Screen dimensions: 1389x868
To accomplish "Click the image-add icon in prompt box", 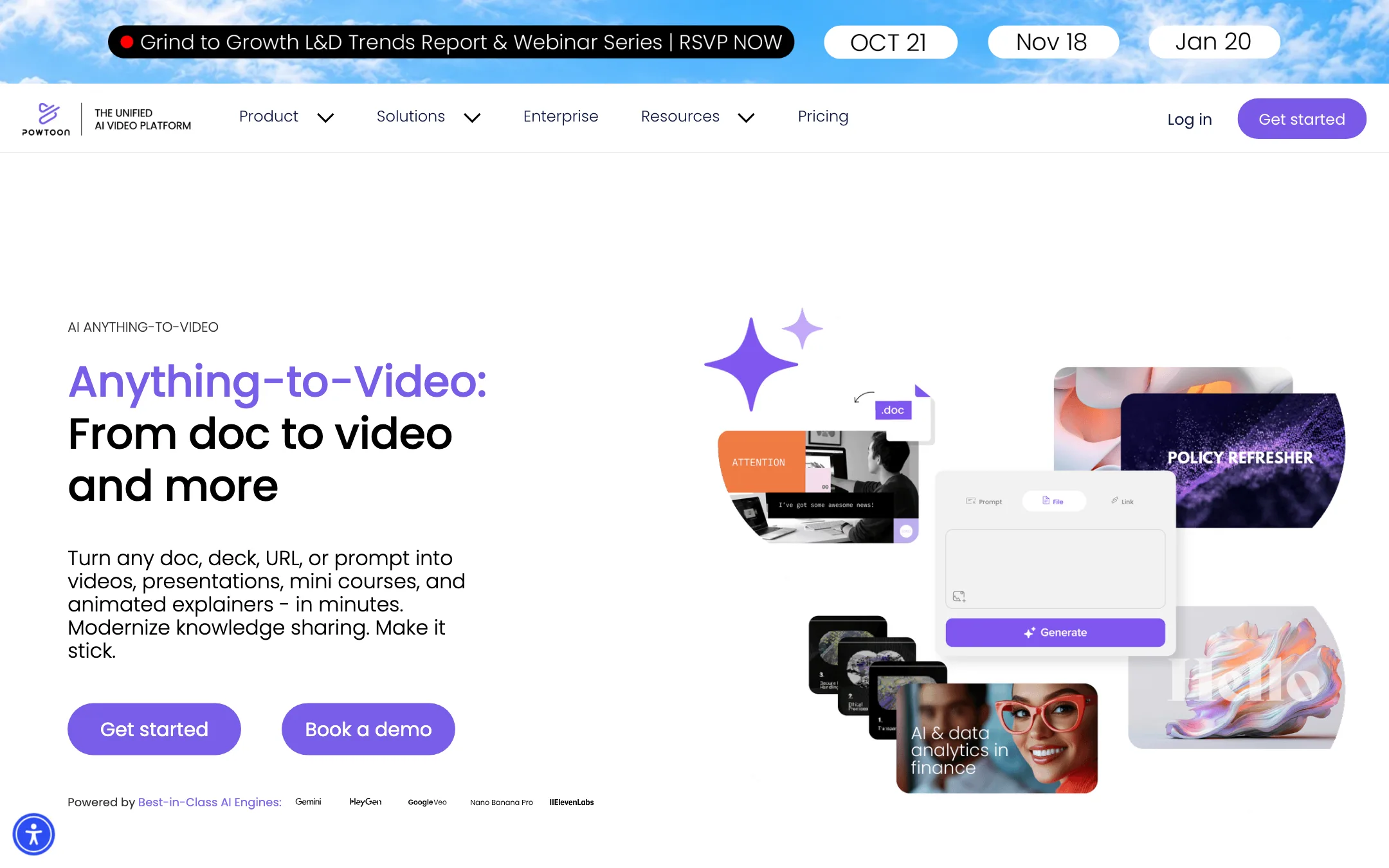I will 959,597.
